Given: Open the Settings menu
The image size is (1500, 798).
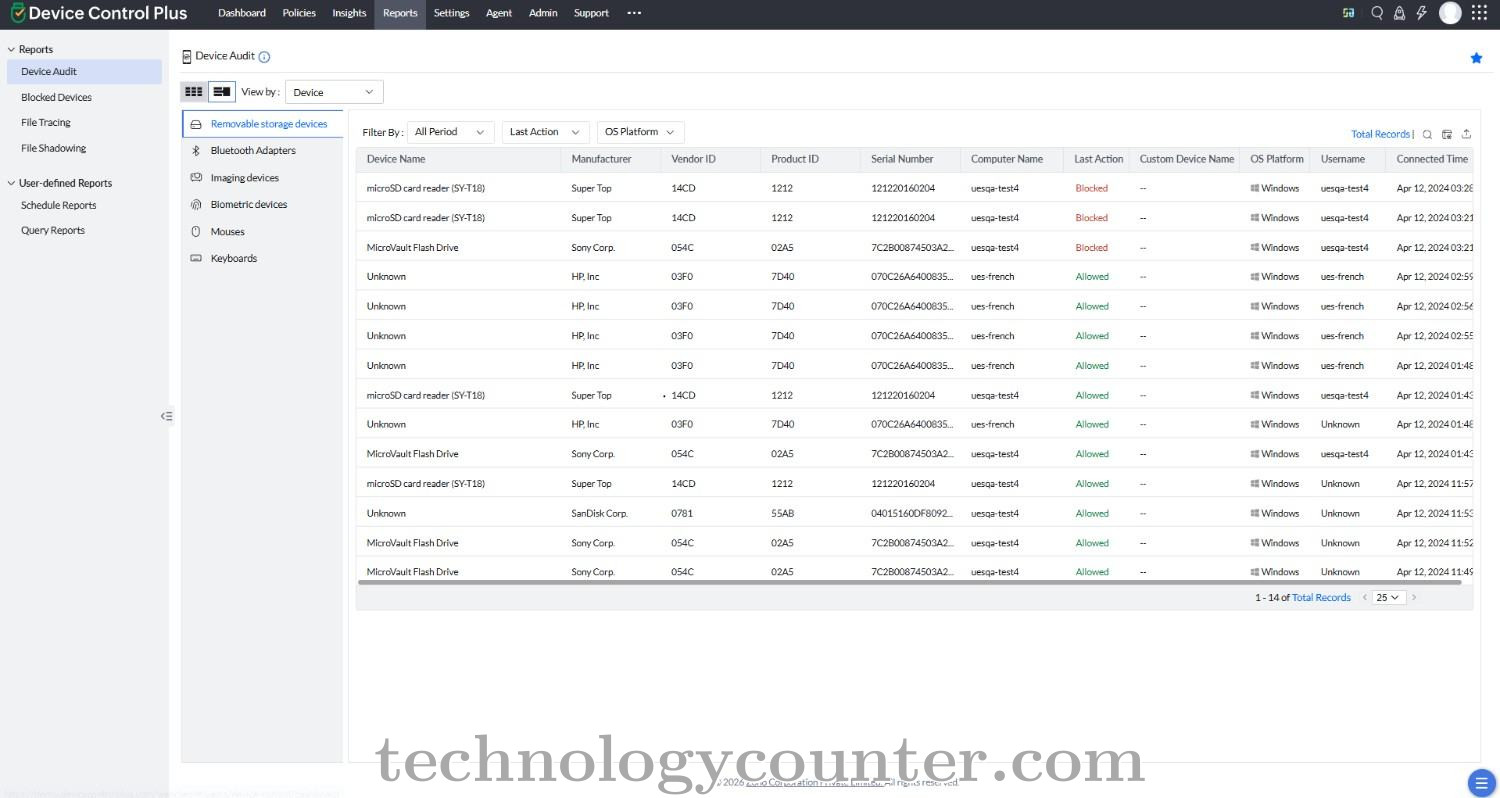Looking at the screenshot, I should (x=451, y=13).
